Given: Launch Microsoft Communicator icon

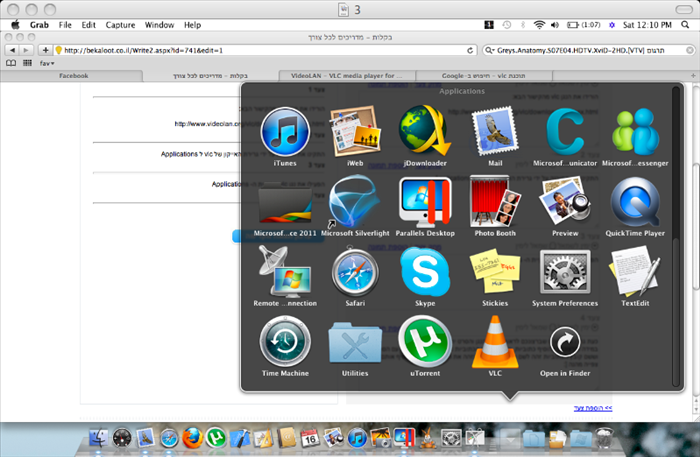Looking at the screenshot, I should pyautogui.click(x=565, y=131).
